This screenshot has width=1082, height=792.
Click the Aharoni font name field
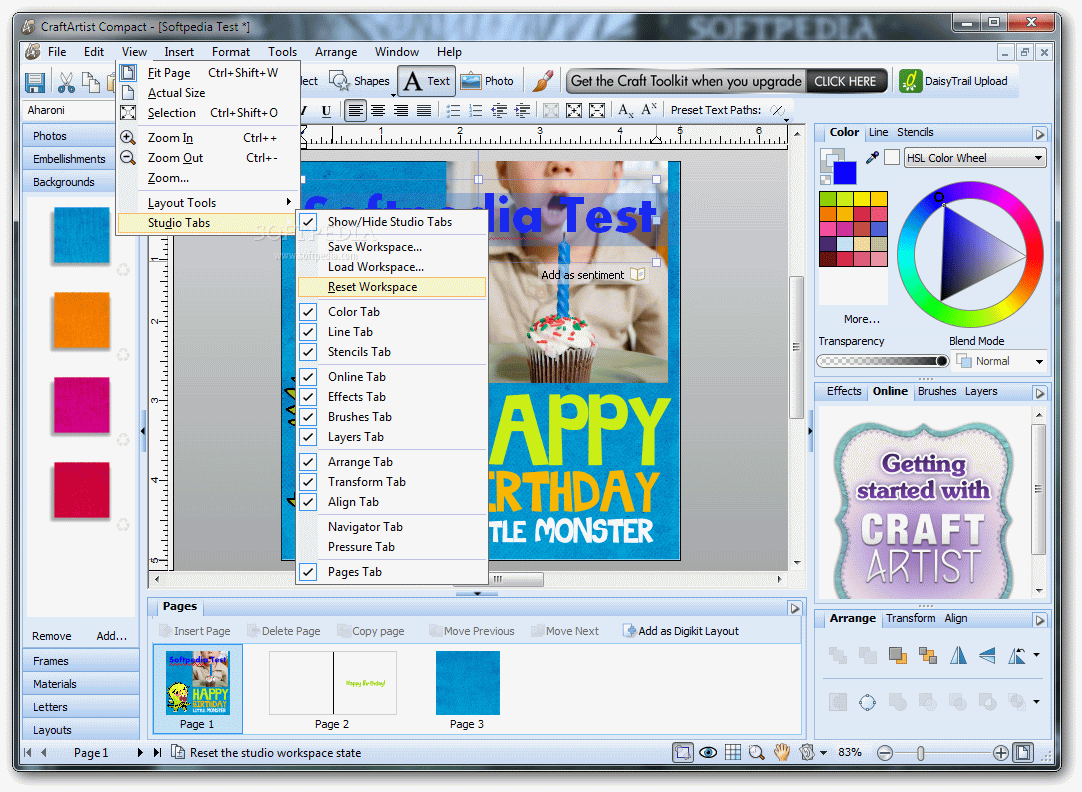pyautogui.click(x=69, y=110)
